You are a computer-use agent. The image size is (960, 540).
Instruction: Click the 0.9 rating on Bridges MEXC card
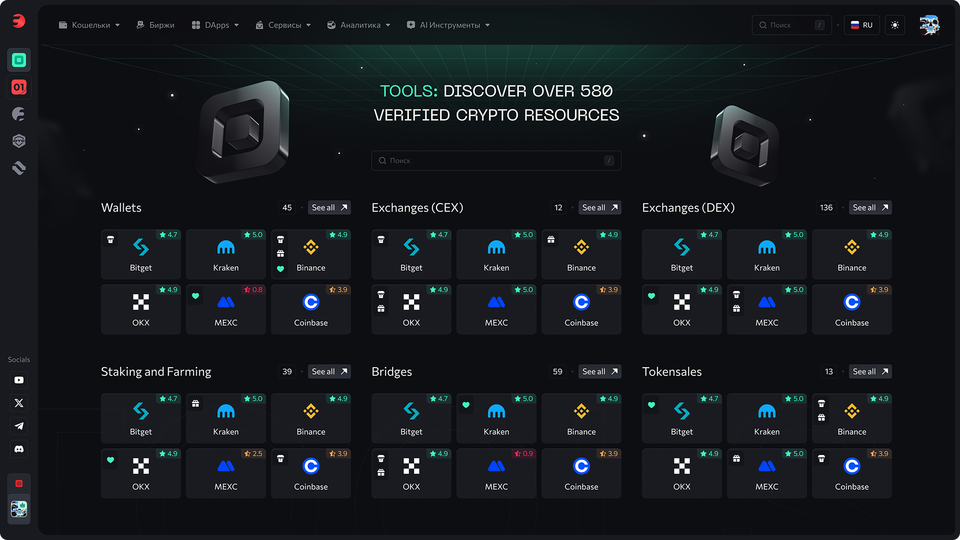click(x=524, y=454)
